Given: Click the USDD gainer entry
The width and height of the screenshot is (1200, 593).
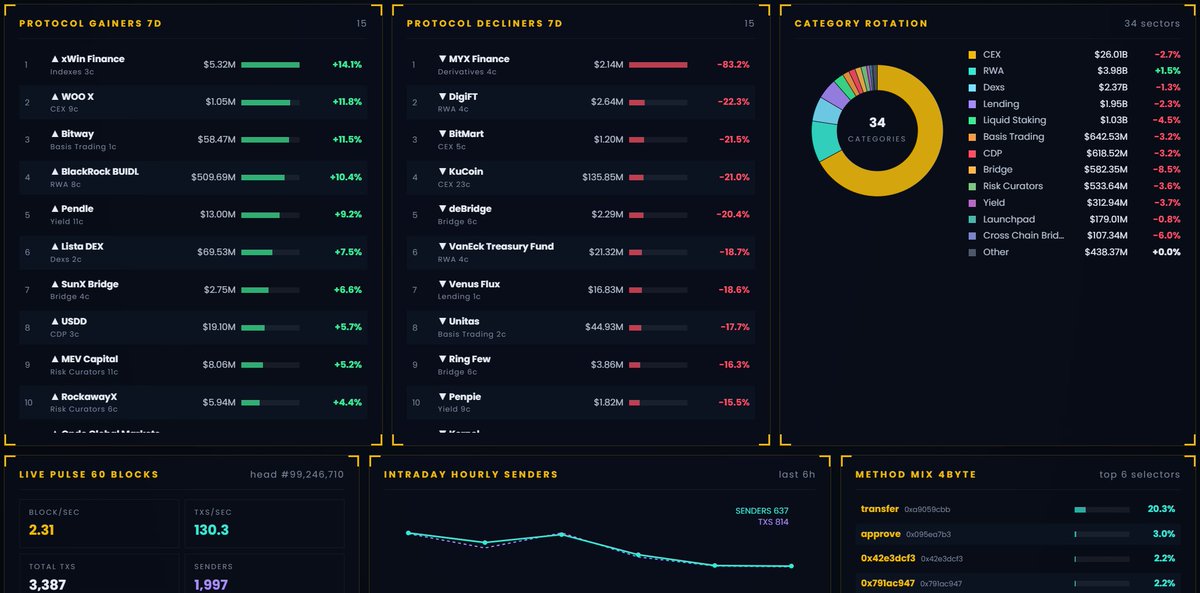Looking at the screenshot, I should tap(75, 322).
